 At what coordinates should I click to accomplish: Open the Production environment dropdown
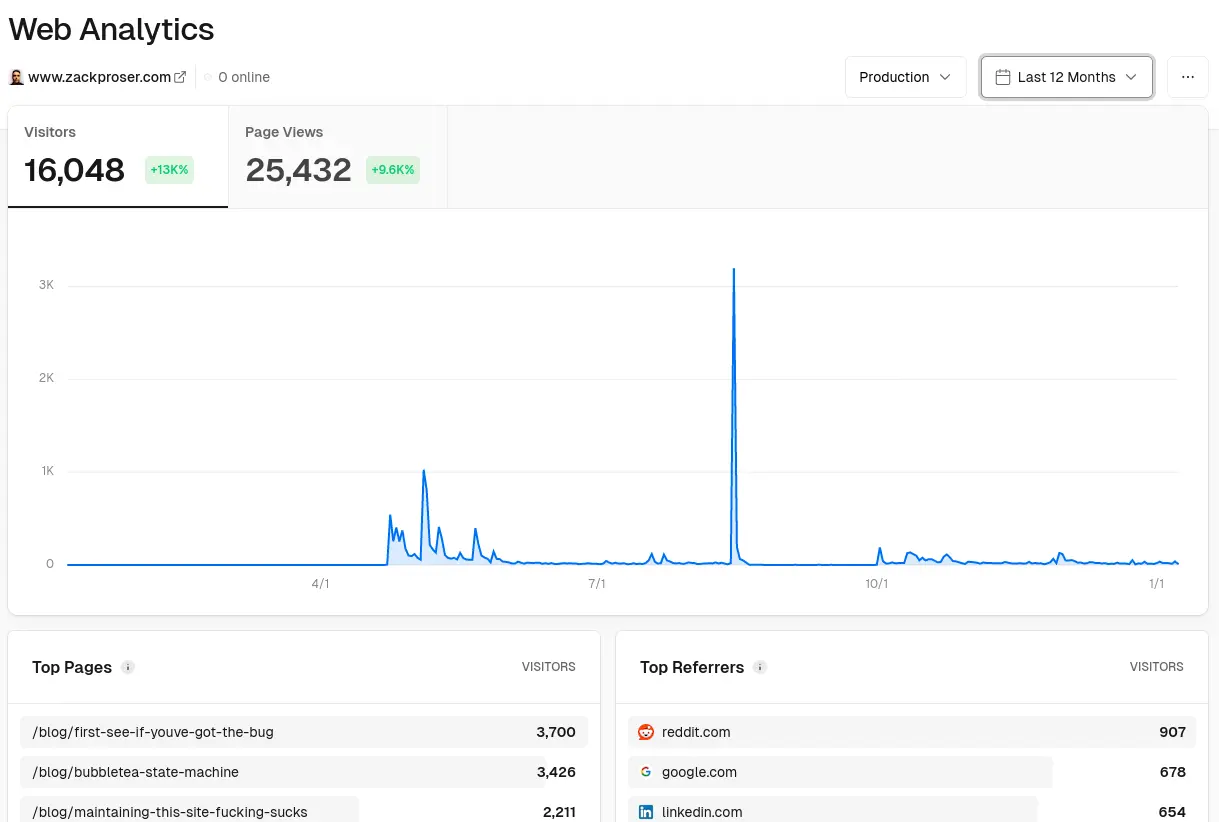click(905, 77)
